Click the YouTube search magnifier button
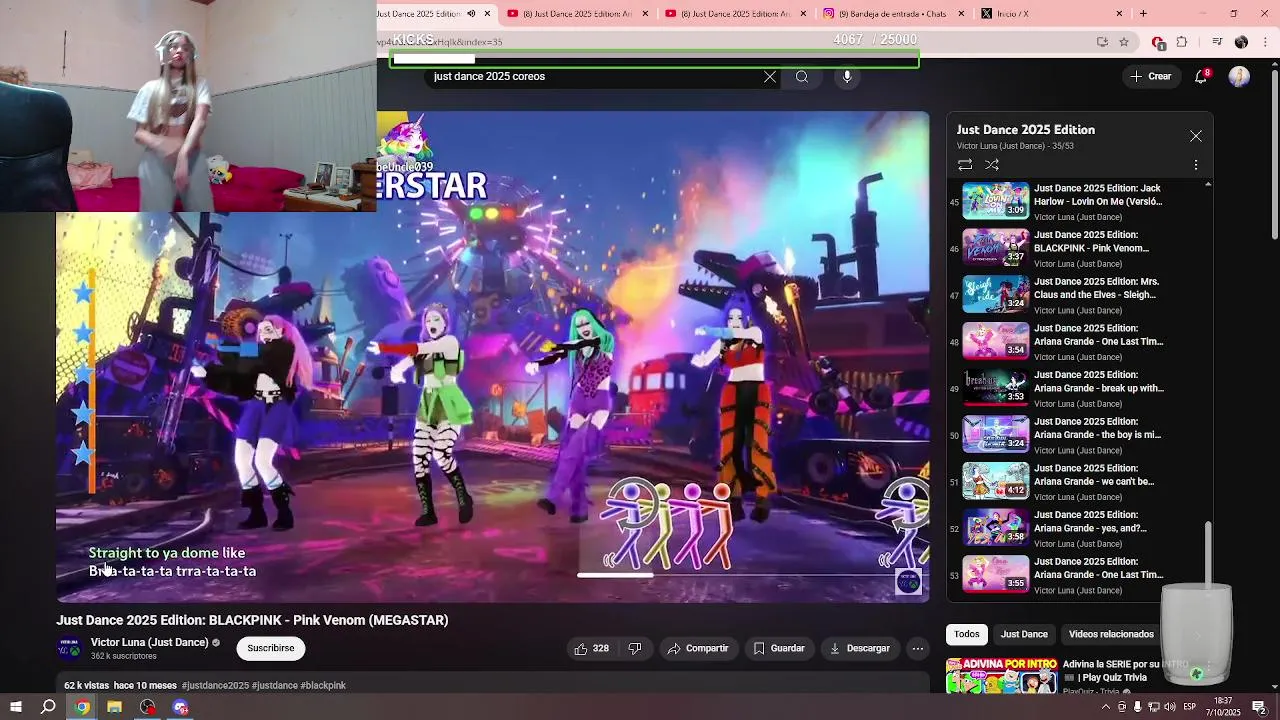 tap(802, 77)
